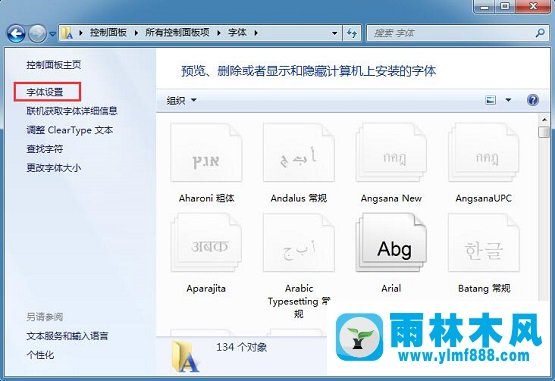Select the Andalus 常规 font icon

coord(299,153)
